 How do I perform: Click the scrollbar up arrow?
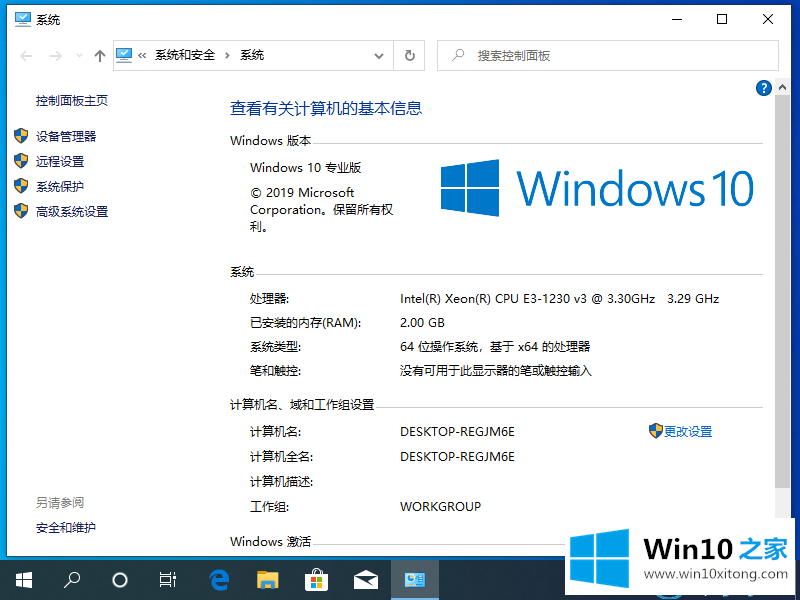782,88
